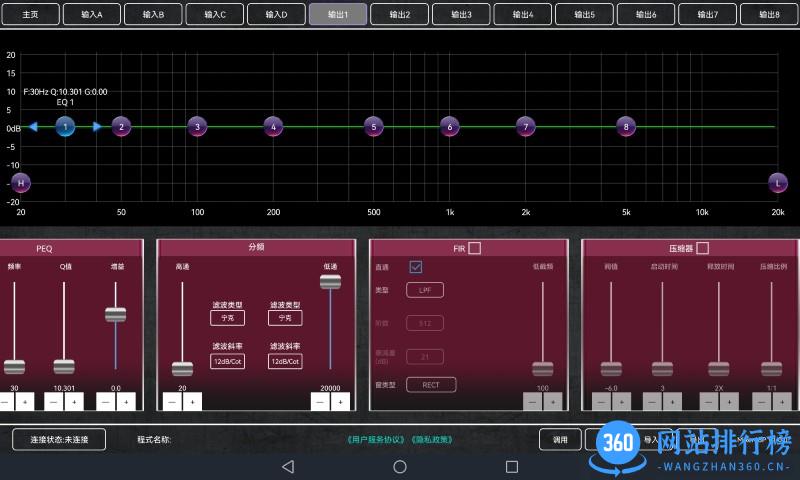Increase compressor release time with plus button
This screenshot has height=480, width=800.
point(729,402)
